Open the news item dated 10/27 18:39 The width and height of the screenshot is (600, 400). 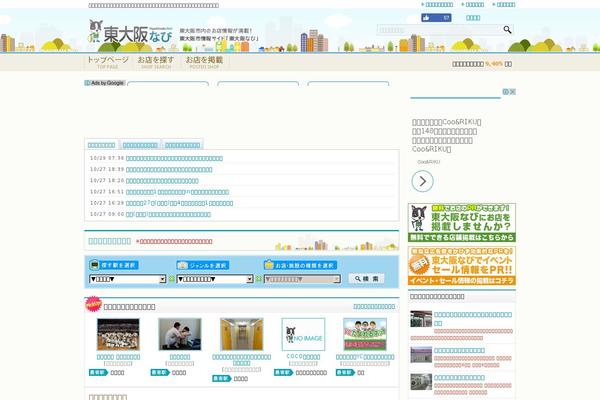pyautogui.click(x=169, y=170)
